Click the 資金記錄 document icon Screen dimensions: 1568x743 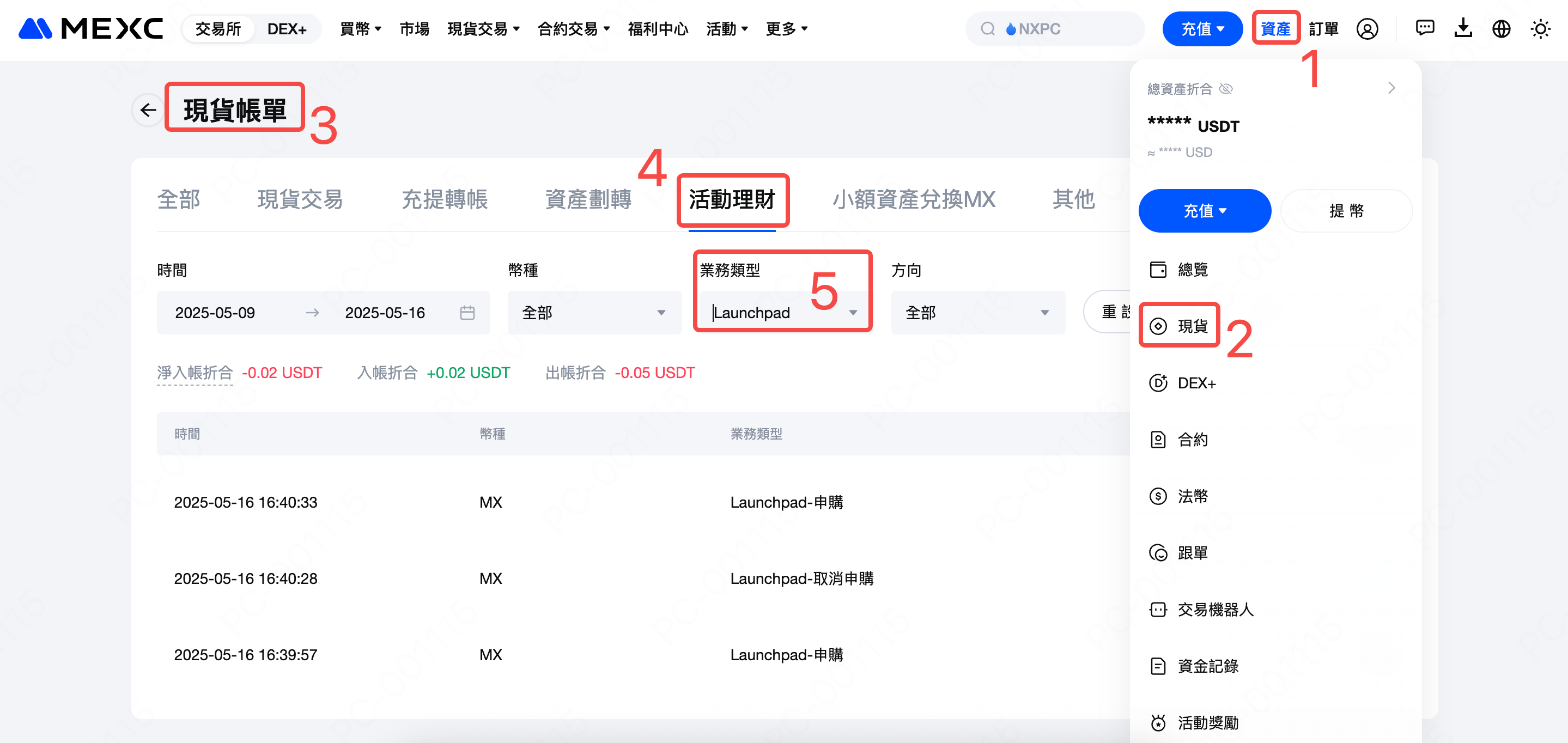(1158, 666)
